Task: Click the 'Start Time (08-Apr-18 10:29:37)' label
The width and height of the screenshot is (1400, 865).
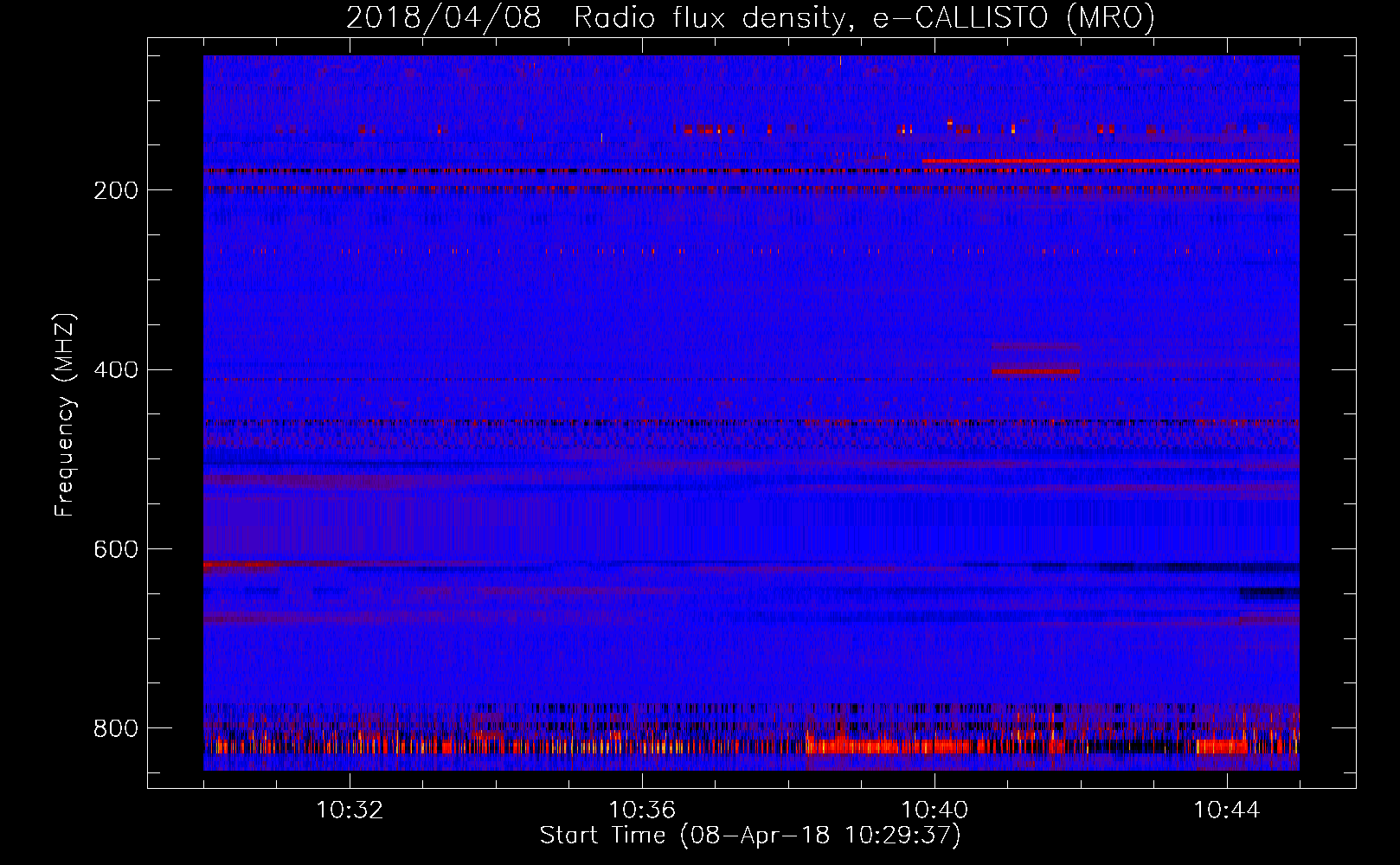Action: pos(750,836)
